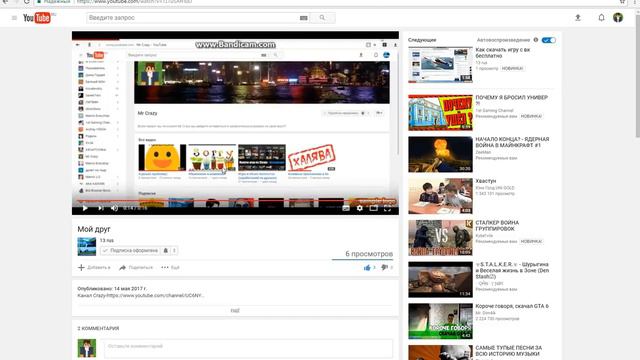Open the channel name 13 лвл
Image resolution: width=640 pixels, height=360 pixels.
(x=107, y=240)
